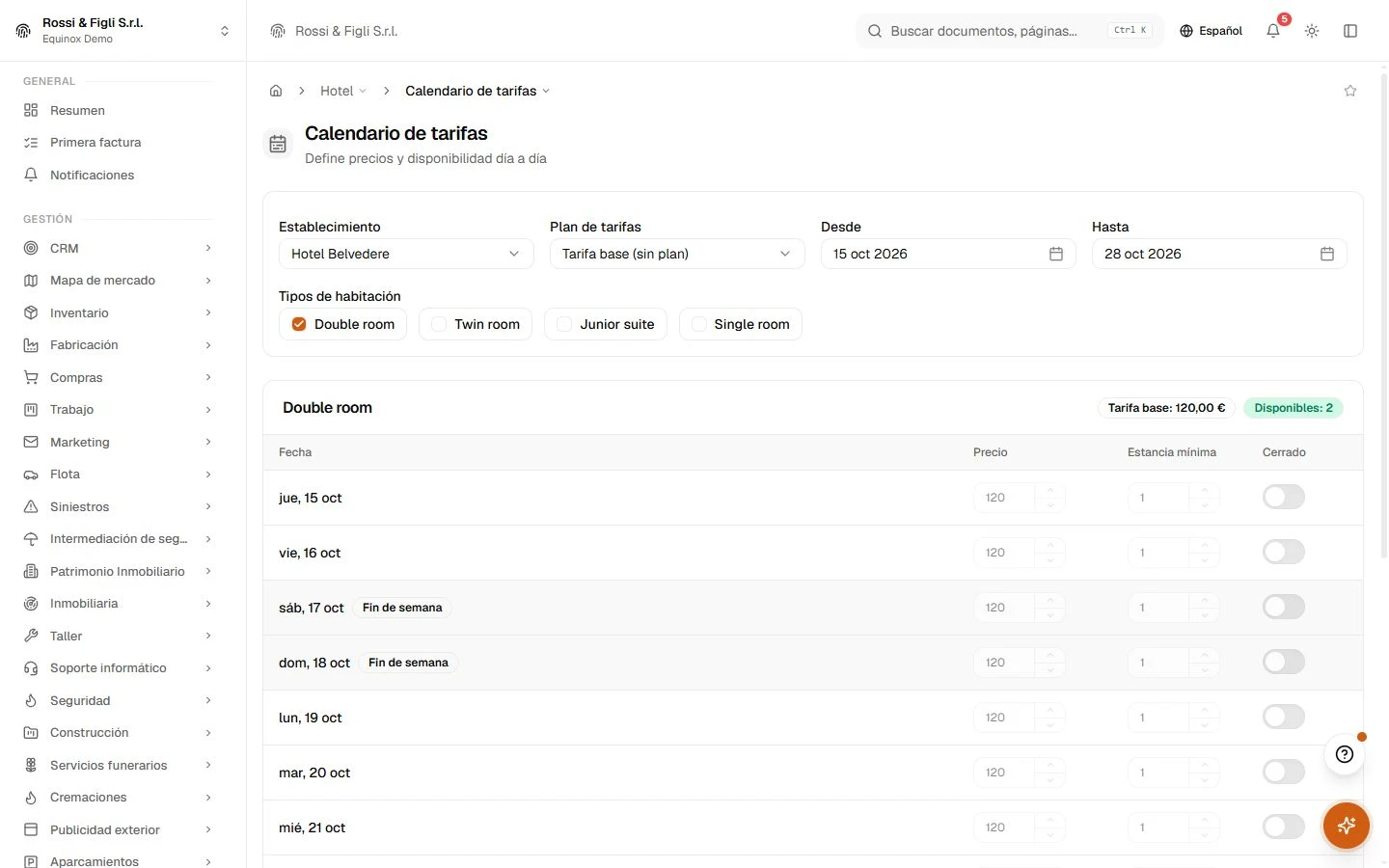Expand the CRM sidebar section

[118, 248]
